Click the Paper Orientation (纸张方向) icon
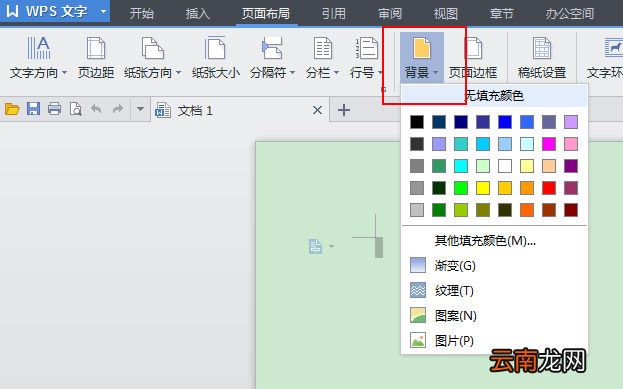 click(x=152, y=48)
